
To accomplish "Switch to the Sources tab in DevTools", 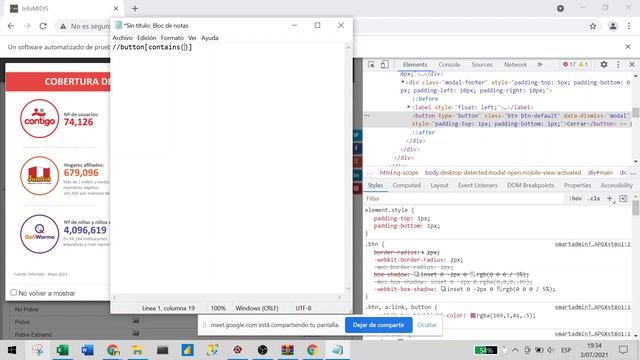I will click(x=482, y=64).
